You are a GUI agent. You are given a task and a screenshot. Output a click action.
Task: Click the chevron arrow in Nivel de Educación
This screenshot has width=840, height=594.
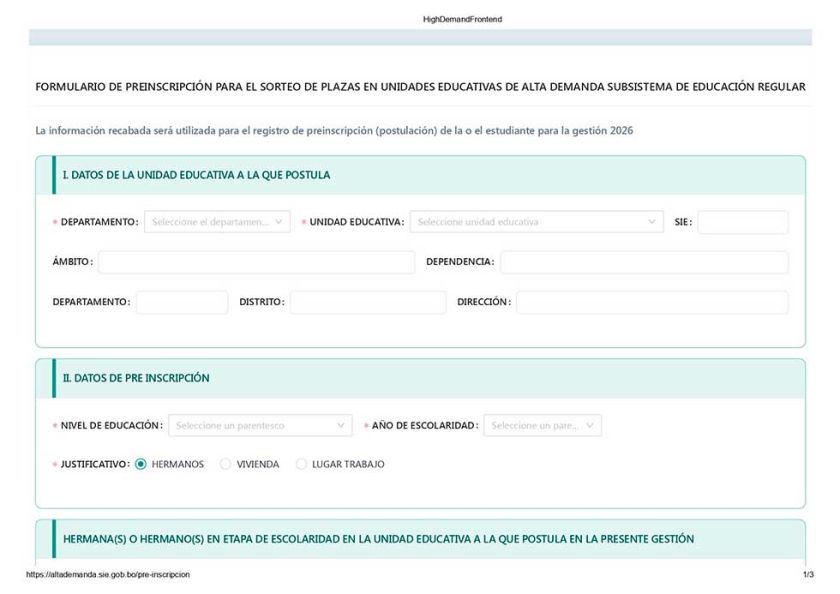pyautogui.click(x=341, y=425)
